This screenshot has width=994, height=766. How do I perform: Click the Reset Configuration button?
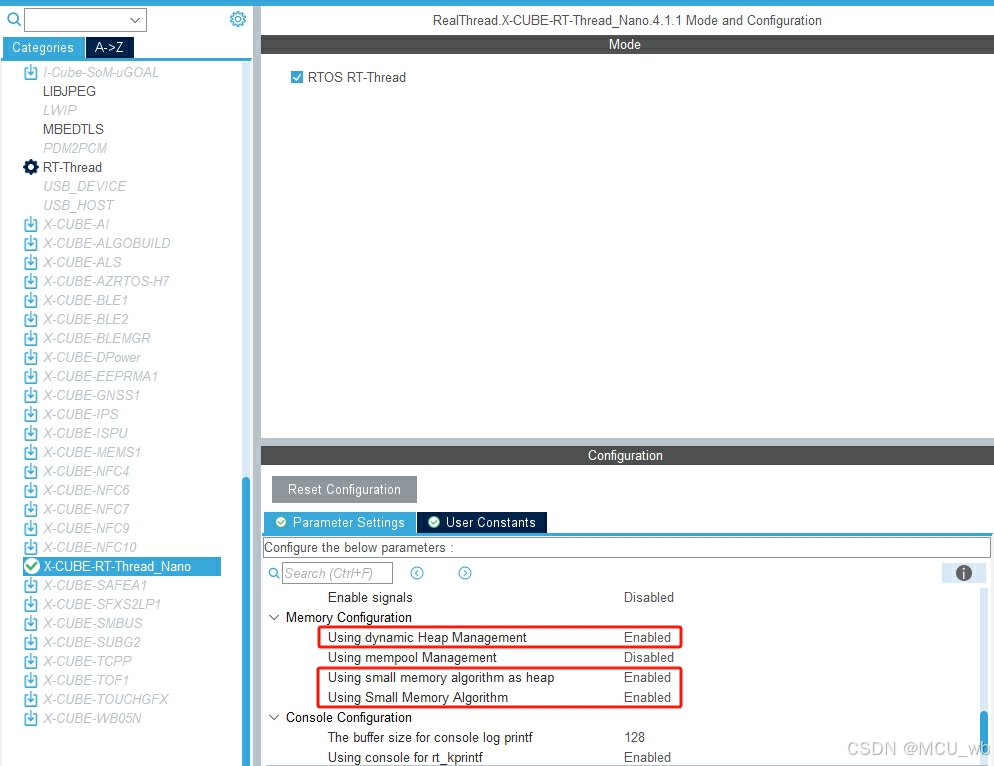pos(344,490)
